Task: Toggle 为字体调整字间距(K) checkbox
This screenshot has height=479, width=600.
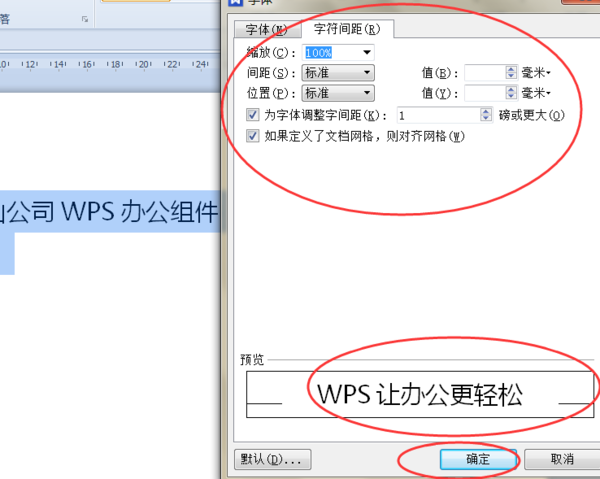Action: click(x=253, y=115)
